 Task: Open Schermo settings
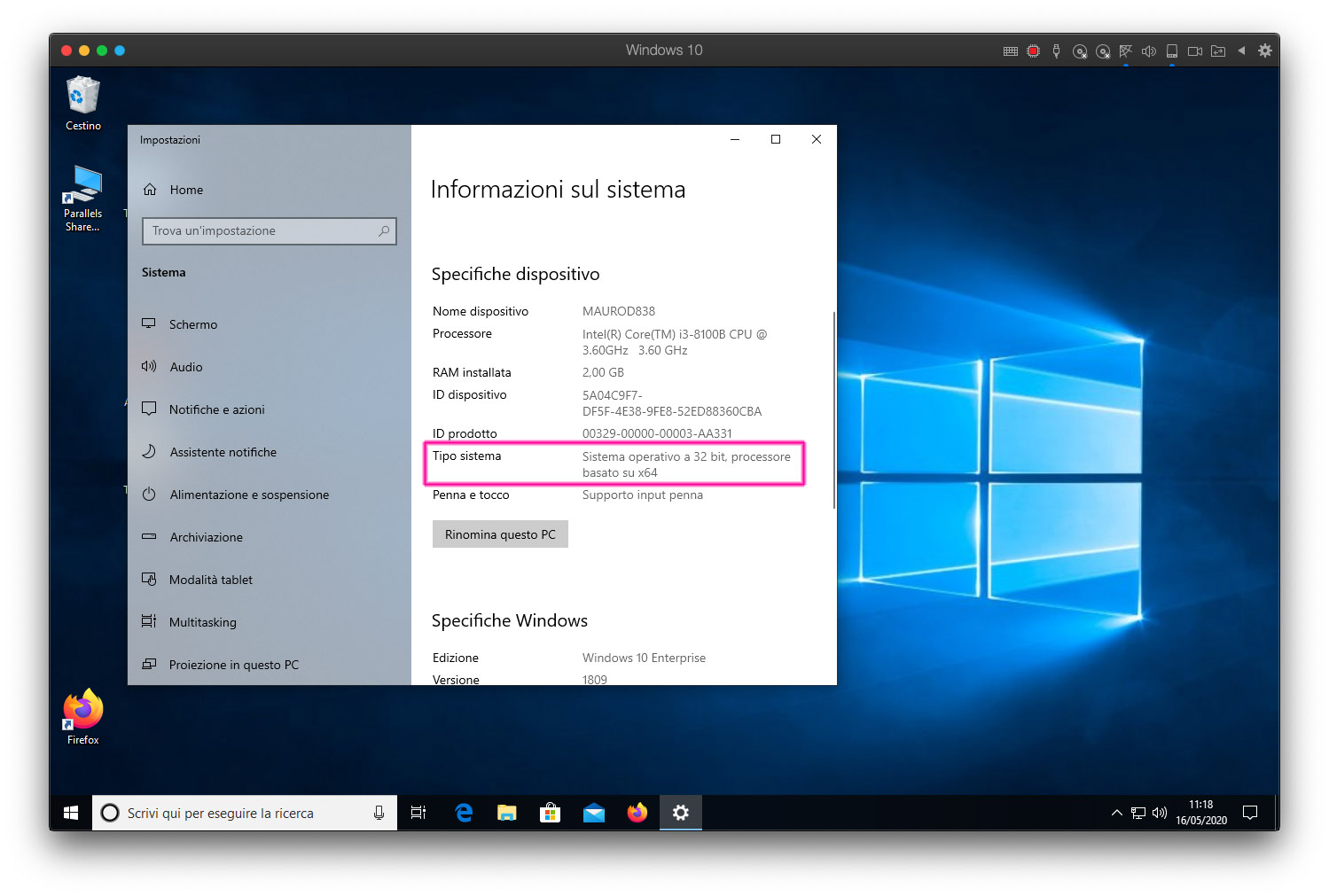pyautogui.click(x=270, y=324)
